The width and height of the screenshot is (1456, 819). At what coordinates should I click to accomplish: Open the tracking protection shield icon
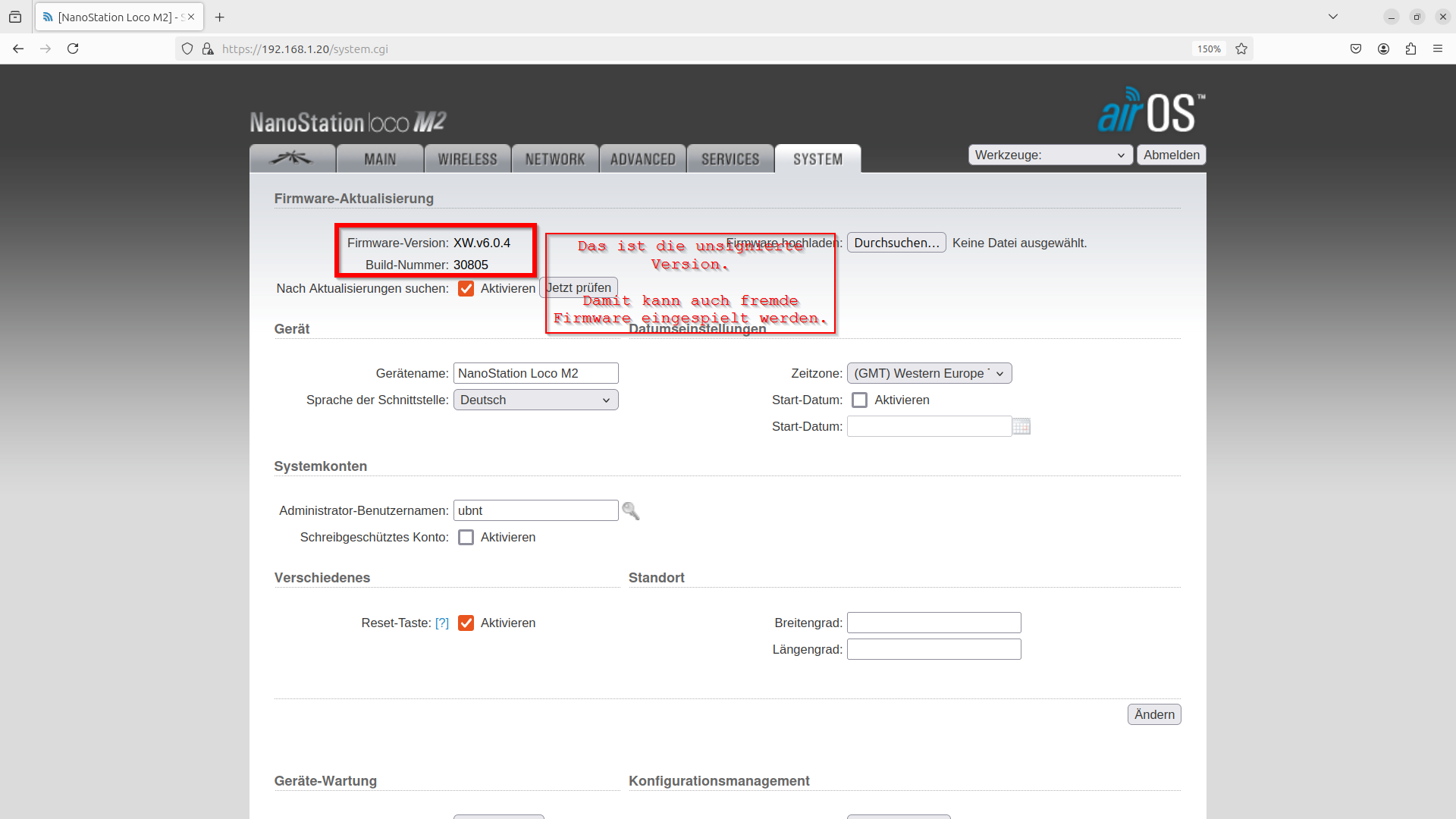[187, 49]
